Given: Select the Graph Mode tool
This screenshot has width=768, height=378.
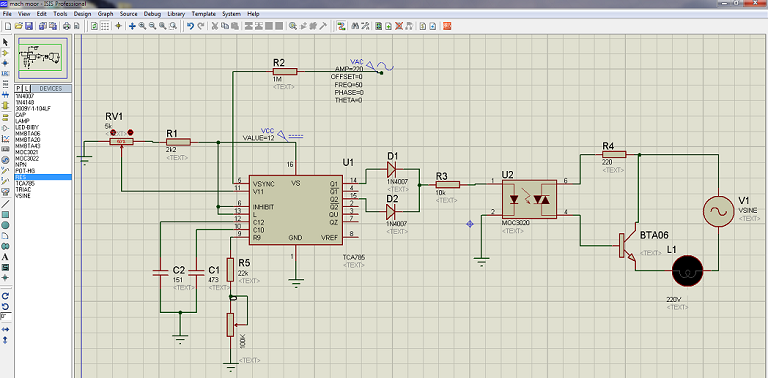Looking at the screenshot, I should (5, 139).
